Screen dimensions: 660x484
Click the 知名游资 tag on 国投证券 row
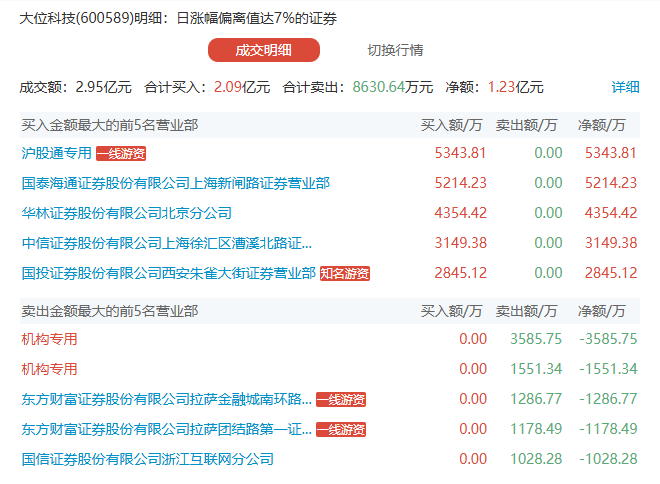[x=345, y=274]
